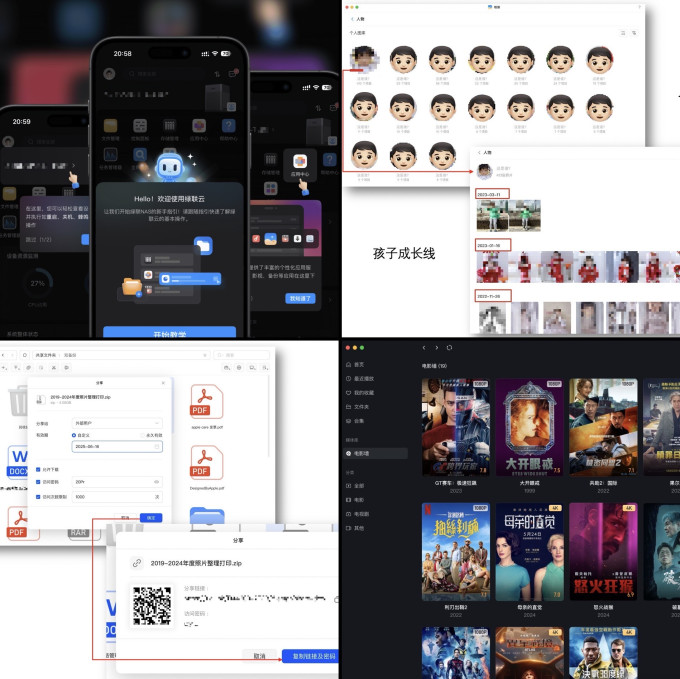Expand the device name chevron on left phone

click(x=73, y=165)
